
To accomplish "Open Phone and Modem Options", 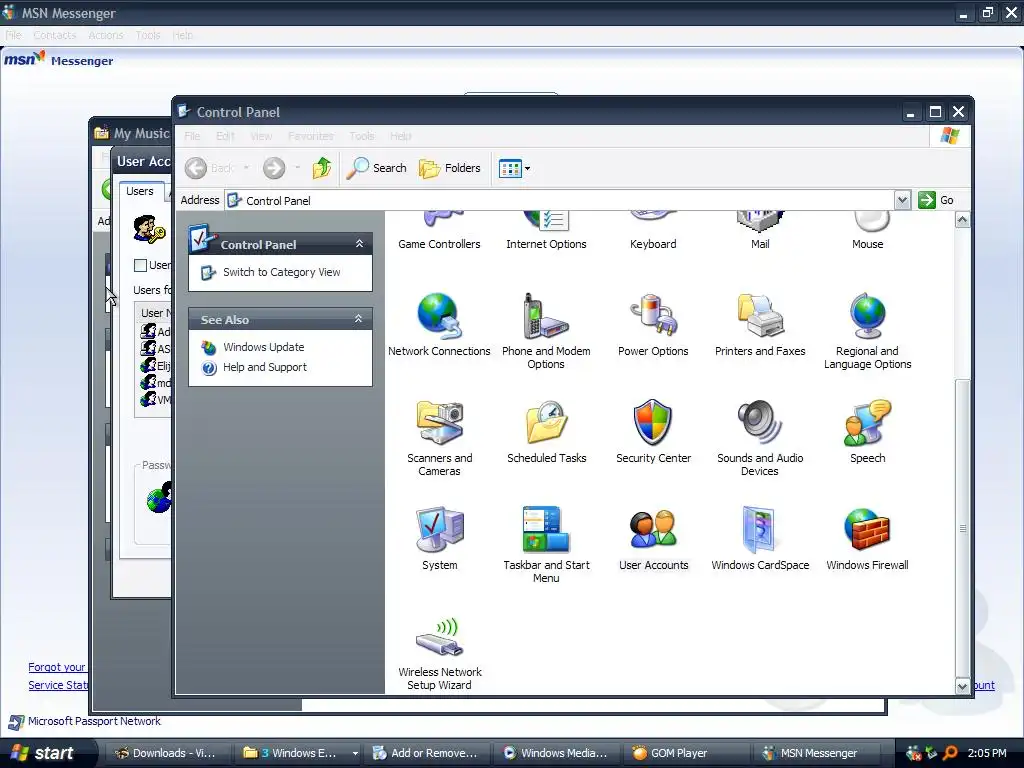I will [546, 331].
